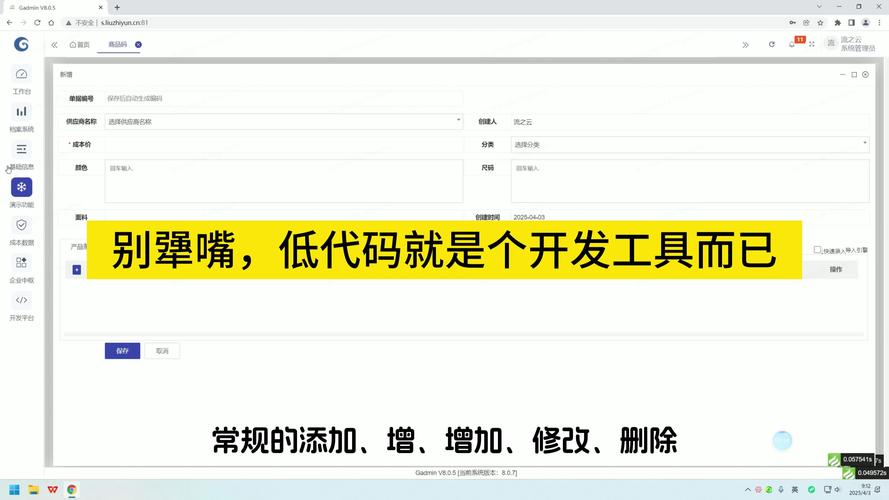Viewport: 889px width, 500px height.
Task: Click the 操作 column header
Action: coord(836,269)
